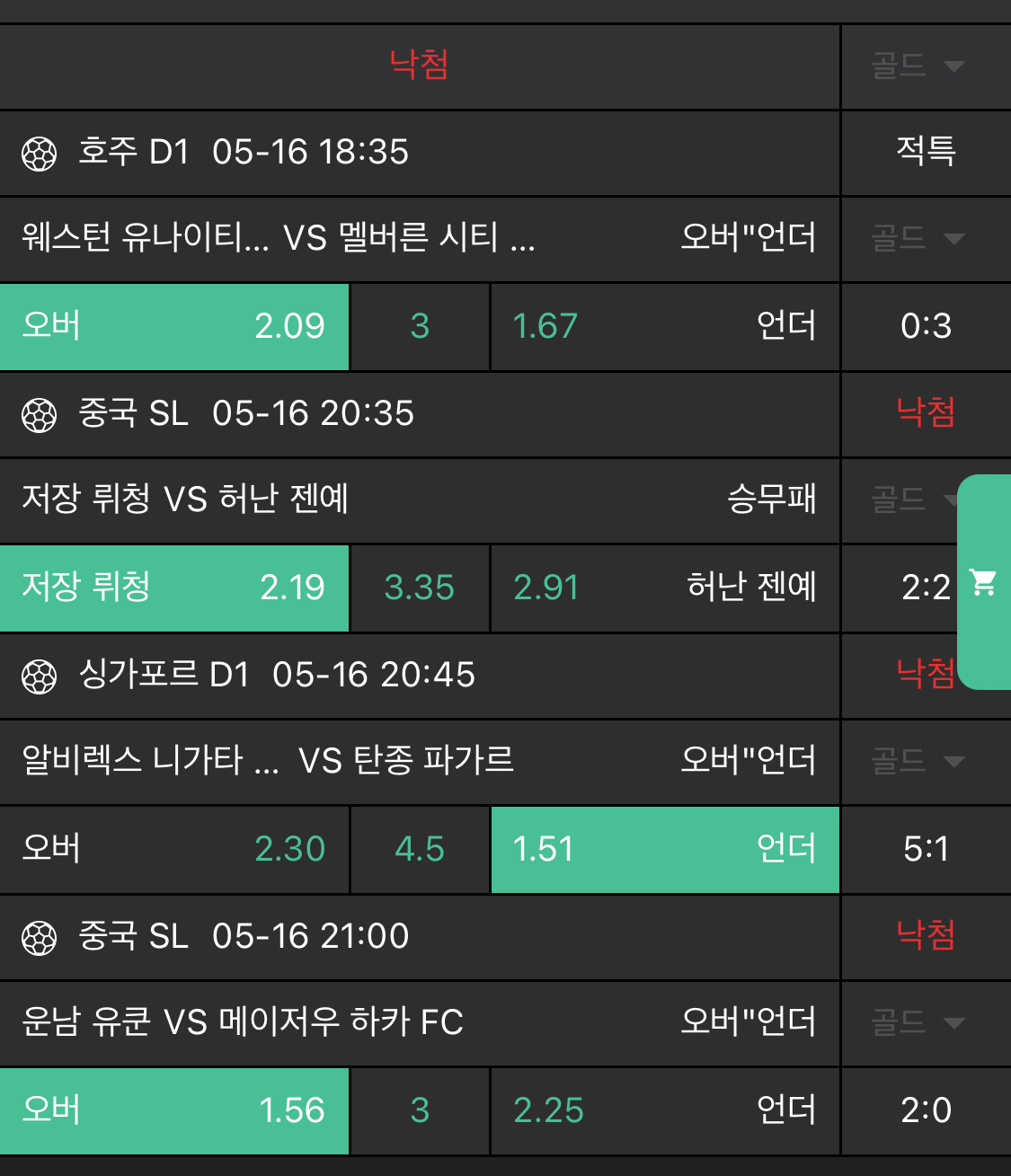This screenshot has width=1011, height=1176.
Task: Open the shopping cart side tab
Action: (985, 582)
